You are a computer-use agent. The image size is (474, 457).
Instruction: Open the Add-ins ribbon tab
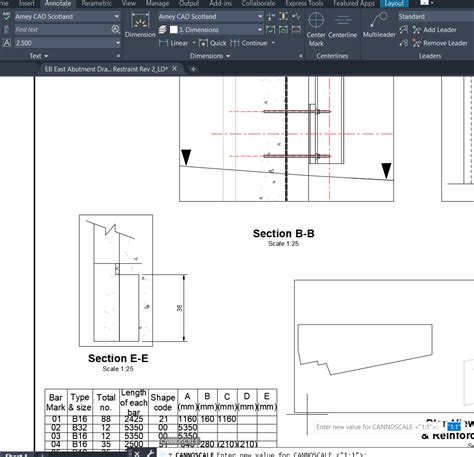[x=220, y=3]
